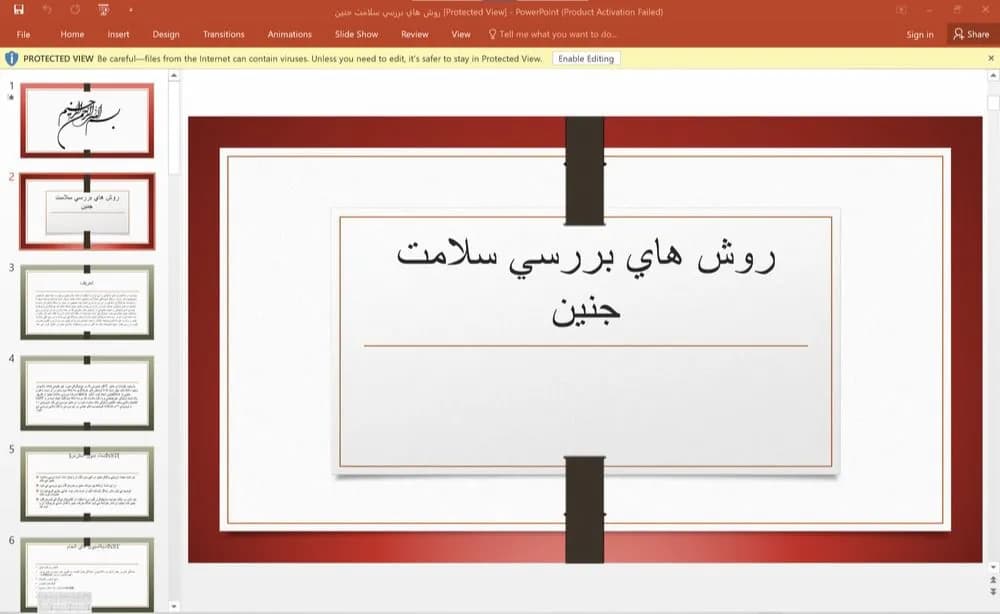Click main slide area scroll up arrow
Screen dimensions: 1000x614
[x=992, y=75]
